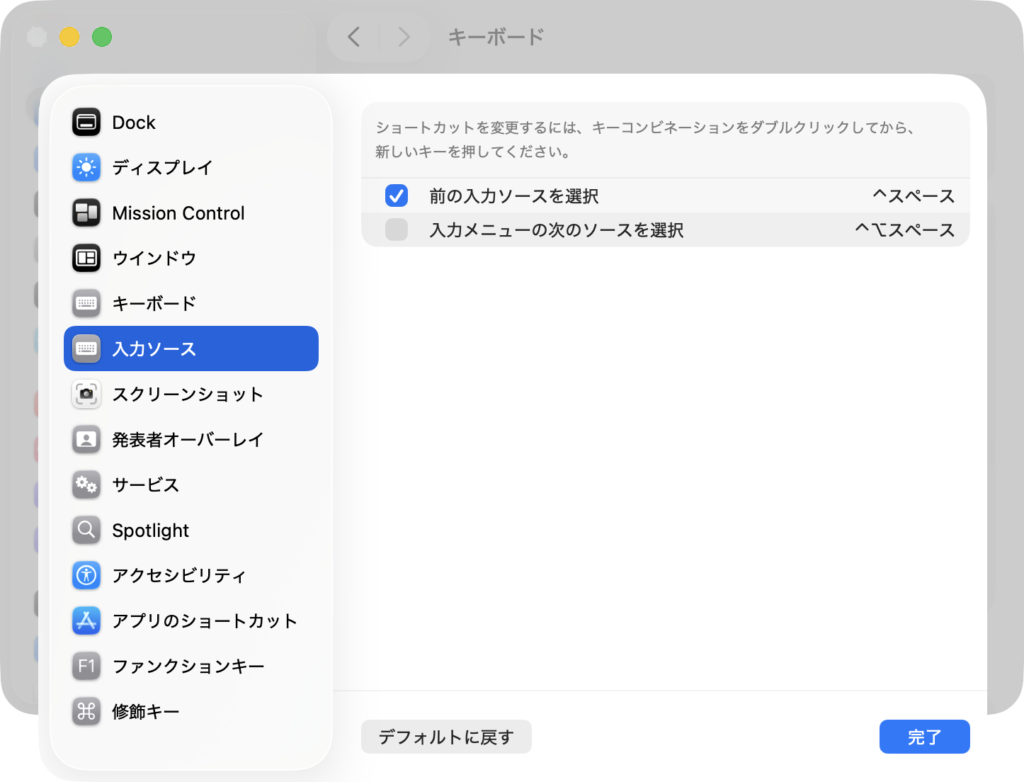Uncheck 前の入力ソースを選択 checkbox
Screen dimensions: 1024x782
pos(396,196)
